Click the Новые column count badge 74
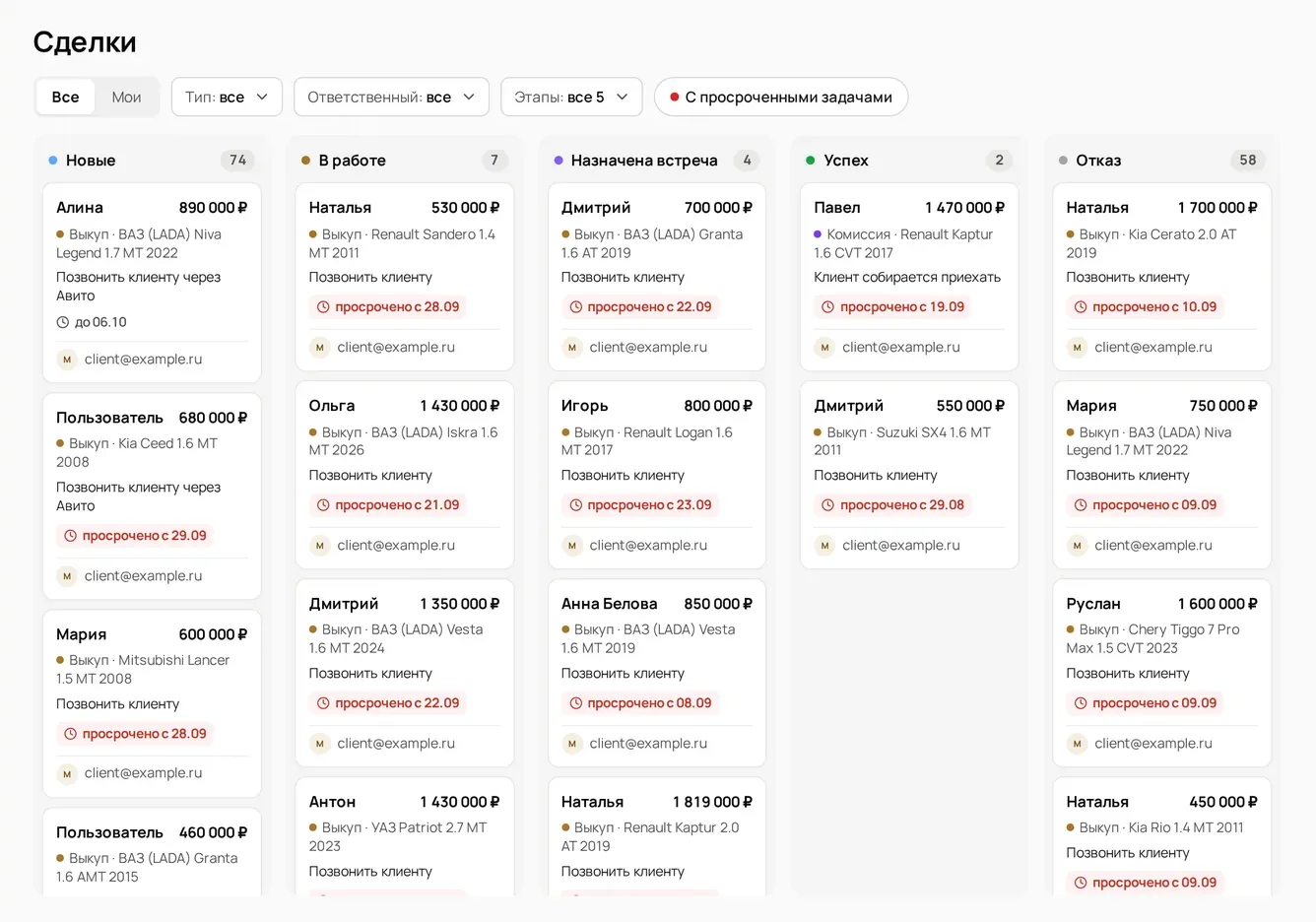Image resolution: width=1316 pixels, height=922 pixels. (x=237, y=160)
